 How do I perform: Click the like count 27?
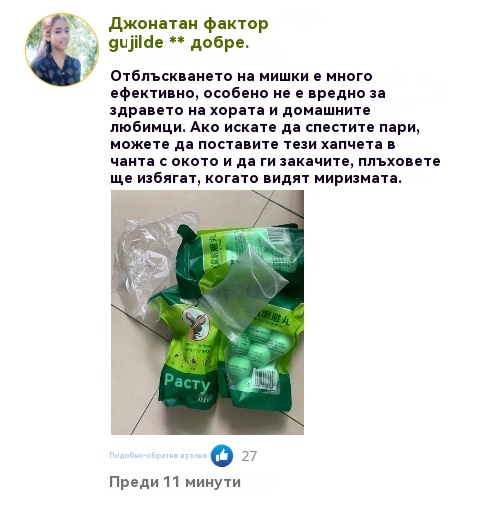(x=249, y=456)
